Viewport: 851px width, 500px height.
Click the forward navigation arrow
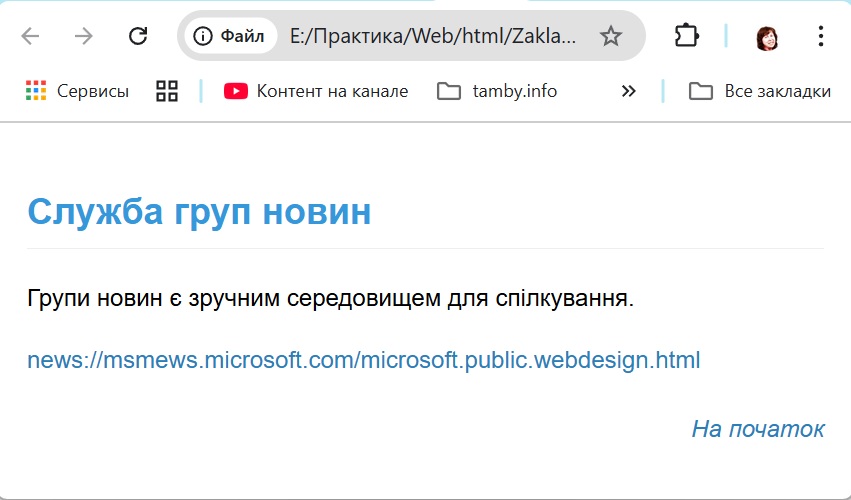tap(84, 37)
